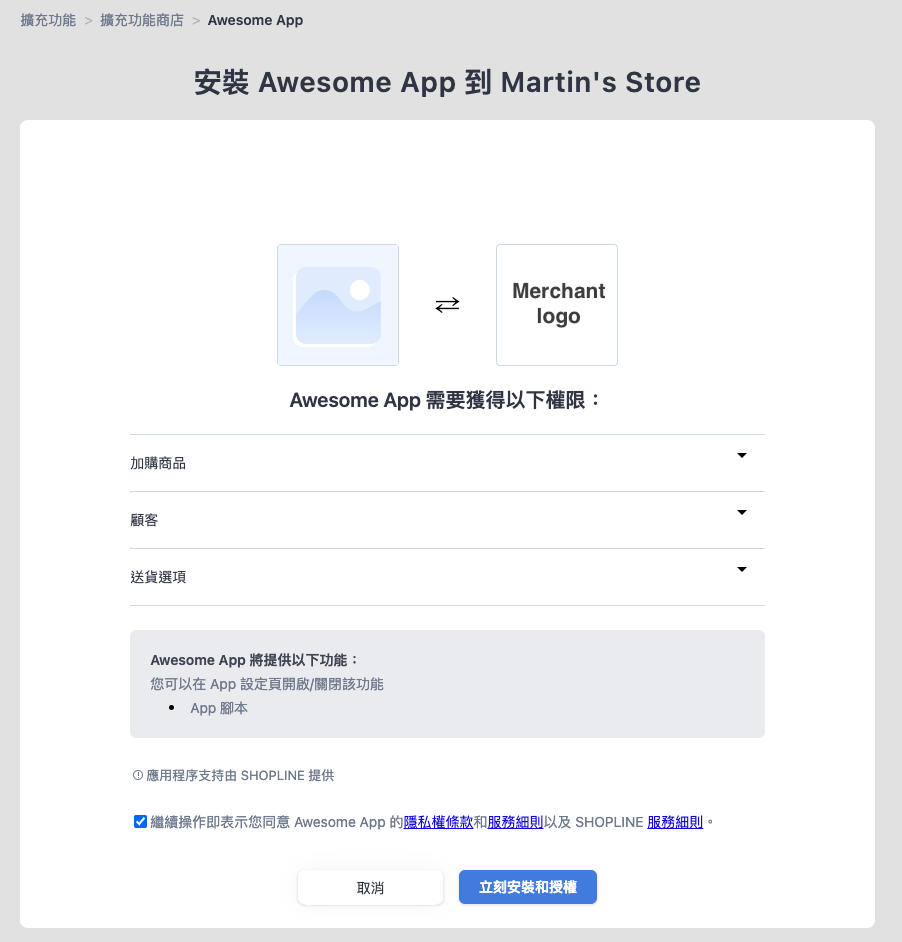Screen dimensions: 902x942
Task: Click 立刻安裝和授權 button
Action: pyautogui.click(x=528, y=887)
